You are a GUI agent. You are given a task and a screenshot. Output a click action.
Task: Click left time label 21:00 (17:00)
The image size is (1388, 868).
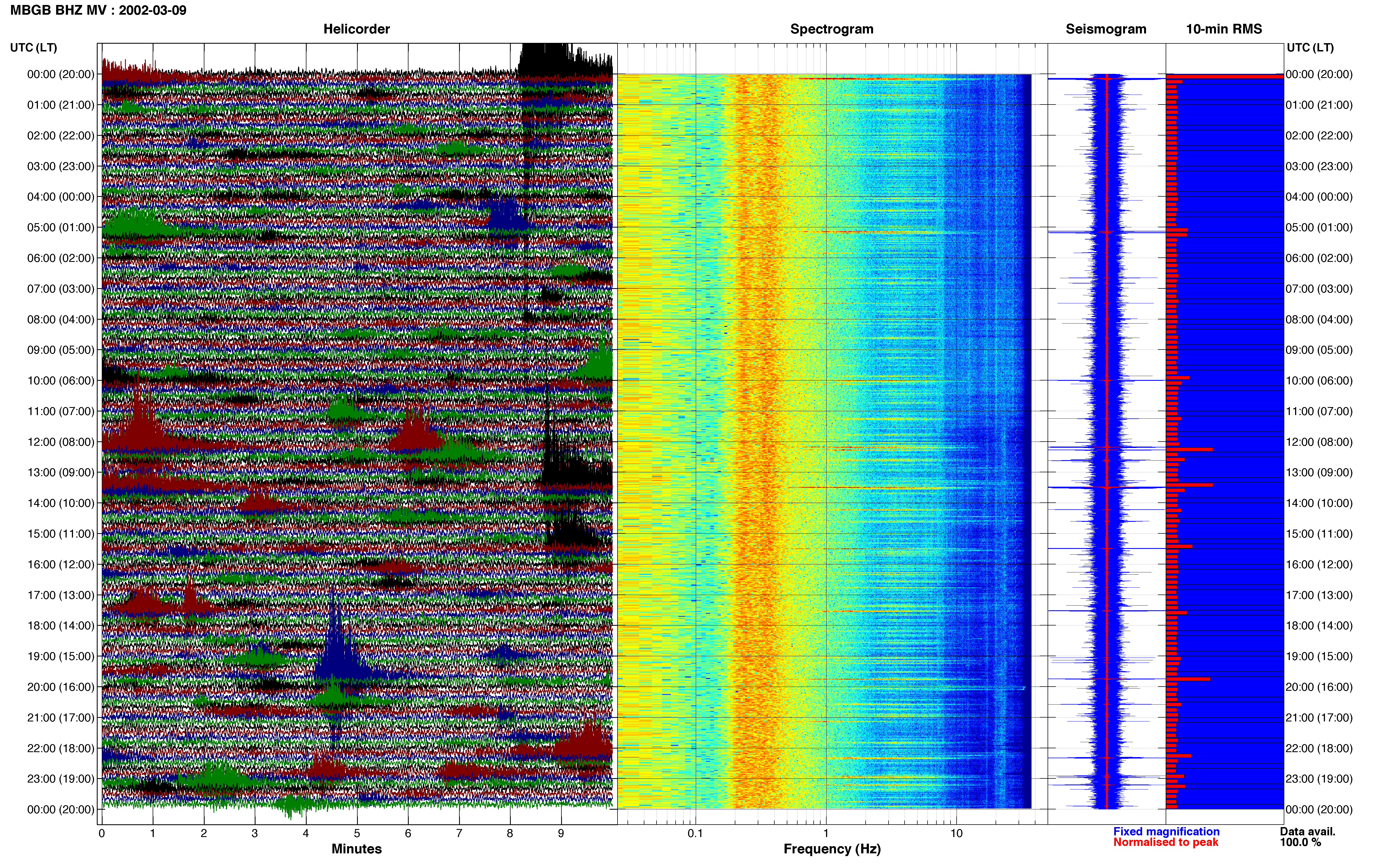(x=61, y=718)
